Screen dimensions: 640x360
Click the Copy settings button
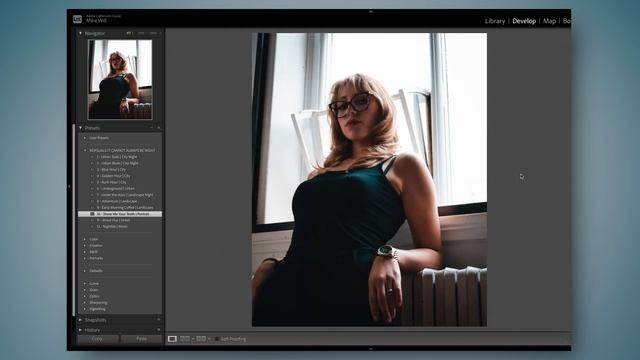coord(98,339)
